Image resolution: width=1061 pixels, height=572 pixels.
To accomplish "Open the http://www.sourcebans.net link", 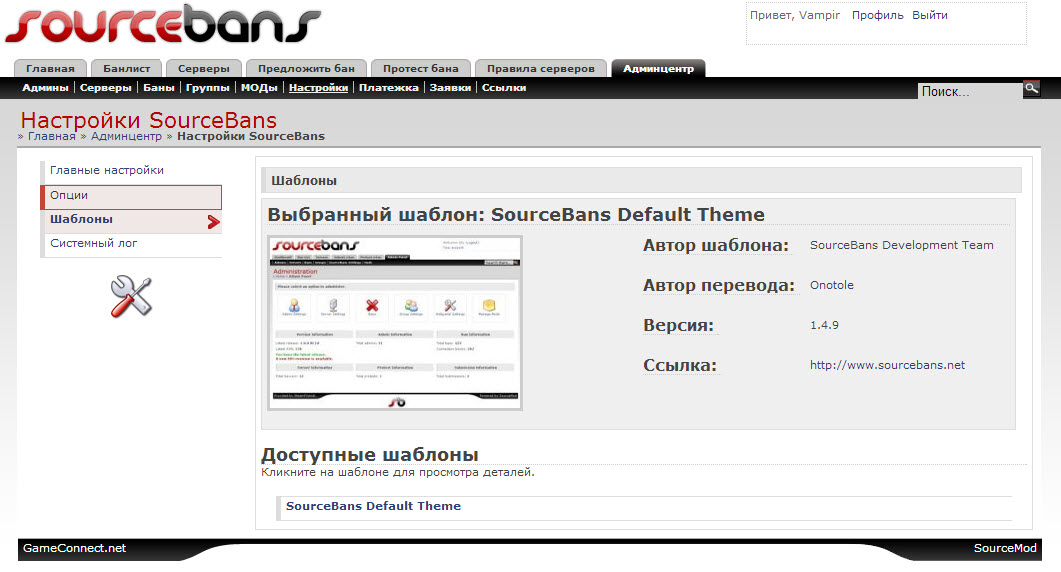I will (887, 365).
